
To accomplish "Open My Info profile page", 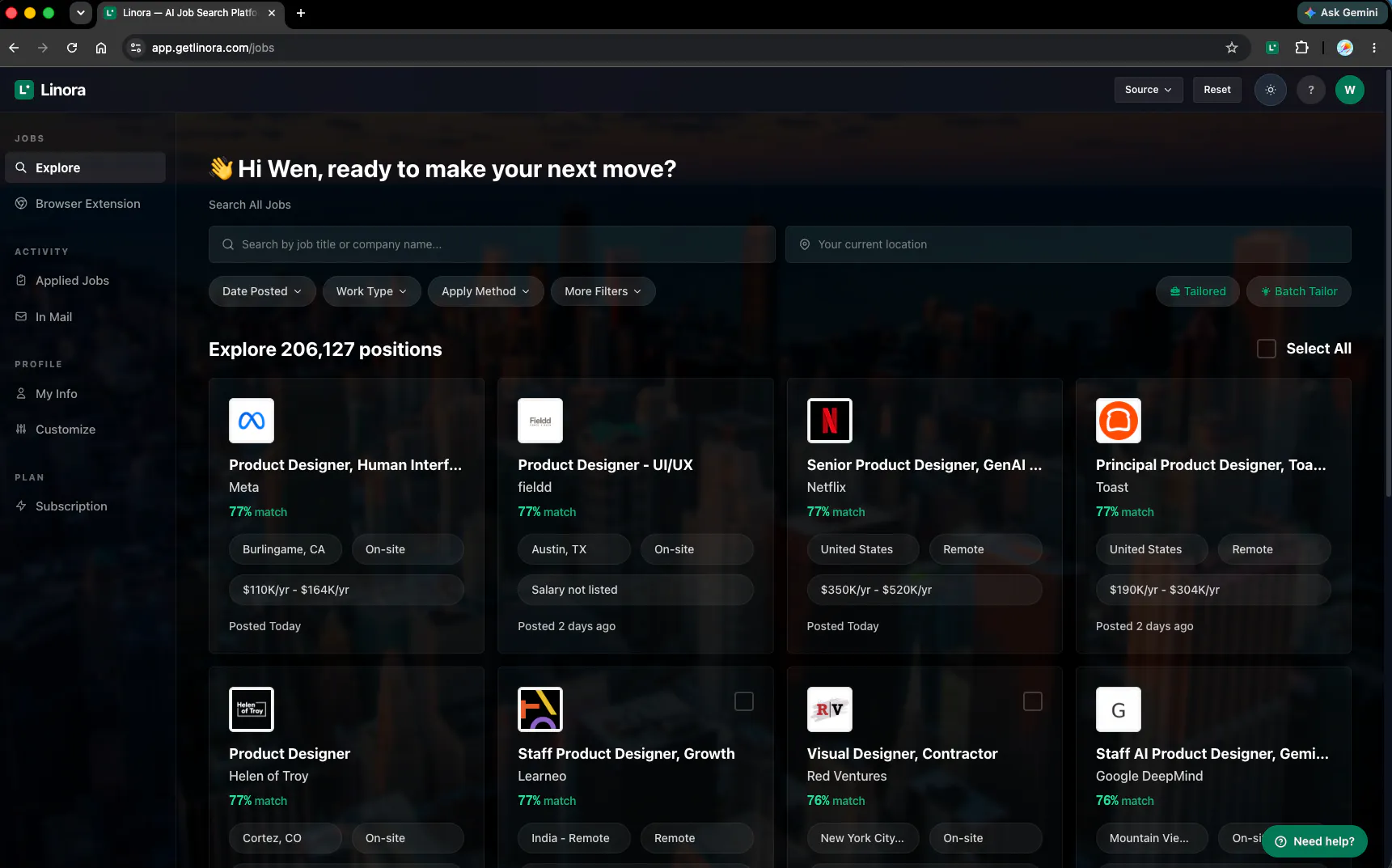I will tap(85, 394).
